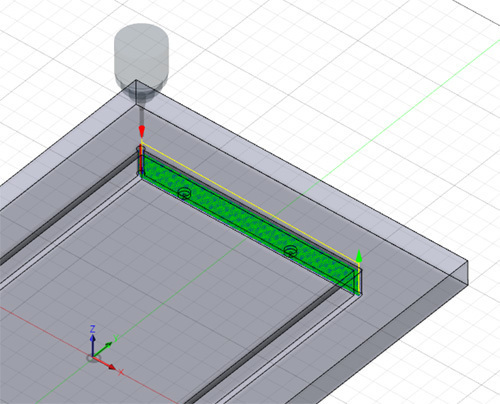
Task: Click the Y label on the triad
Action: (x=117, y=338)
